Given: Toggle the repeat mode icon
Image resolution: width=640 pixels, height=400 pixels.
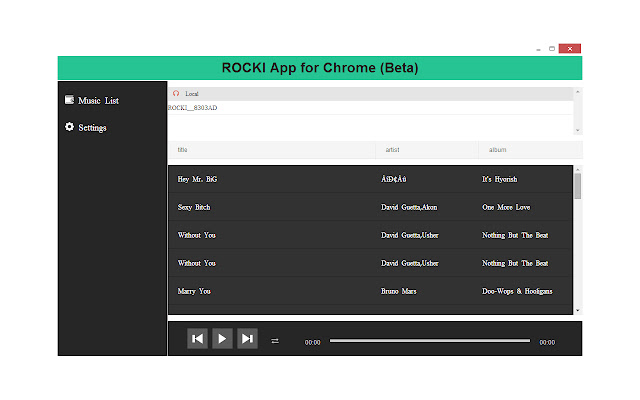Looking at the screenshot, I should pyautogui.click(x=275, y=341).
